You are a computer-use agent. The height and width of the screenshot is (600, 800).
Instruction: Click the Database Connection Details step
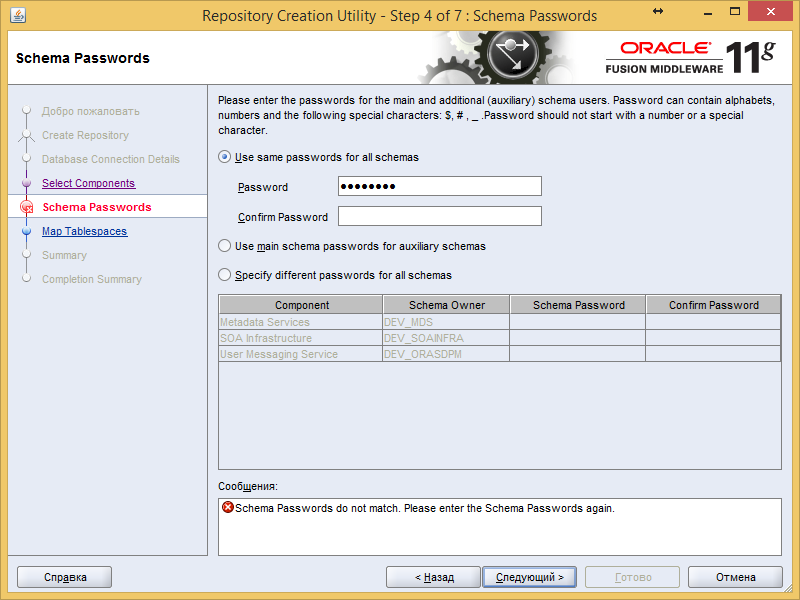click(110, 159)
